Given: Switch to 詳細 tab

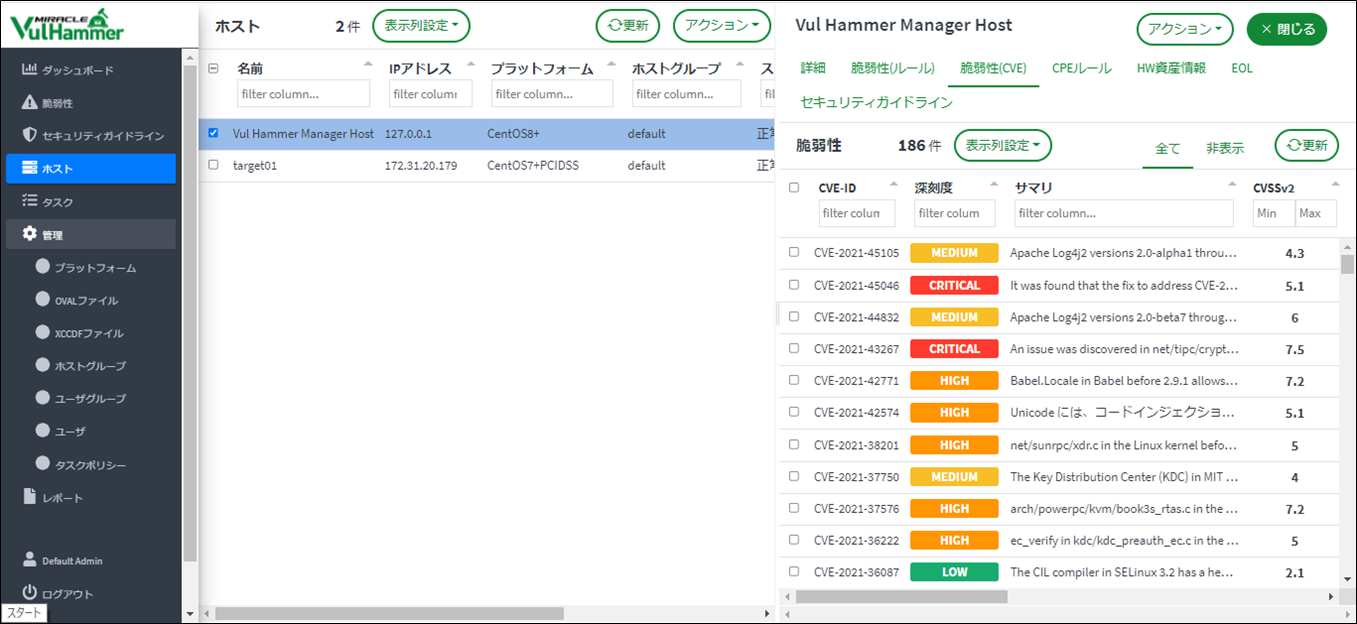Looking at the screenshot, I should (813, 69).
